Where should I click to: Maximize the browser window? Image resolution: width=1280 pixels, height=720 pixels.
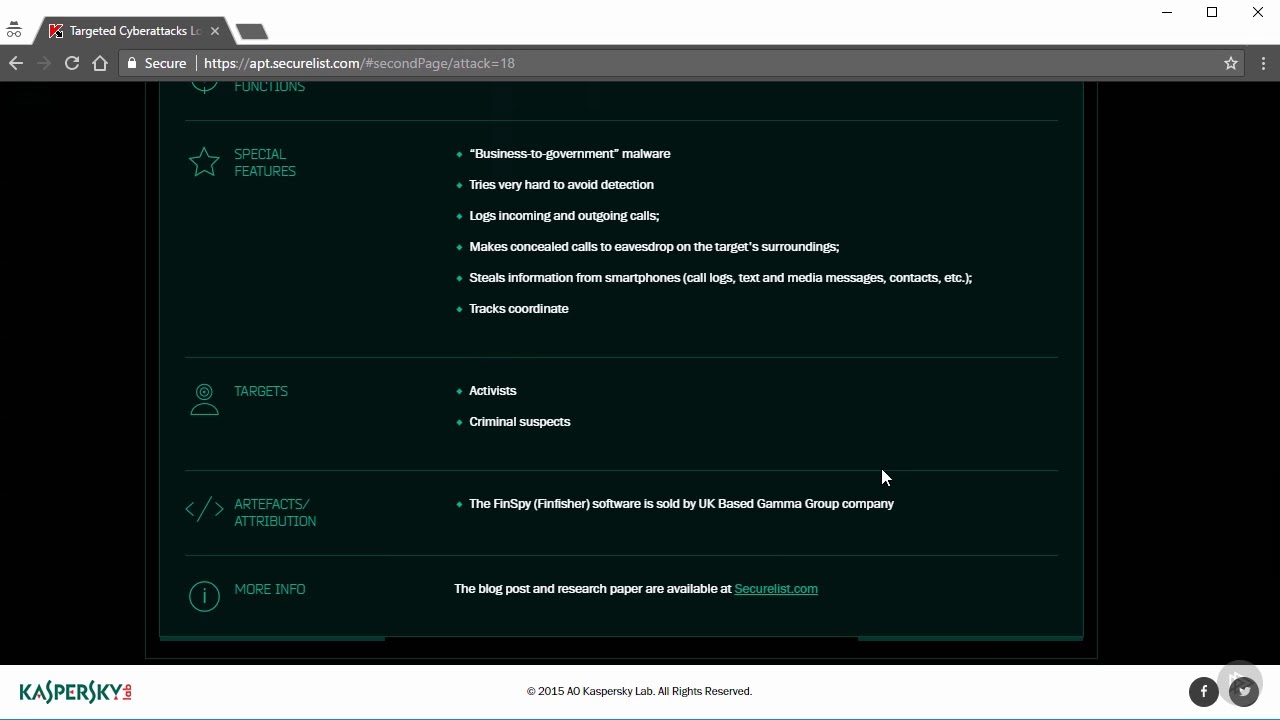click(x=1212, y=12)
